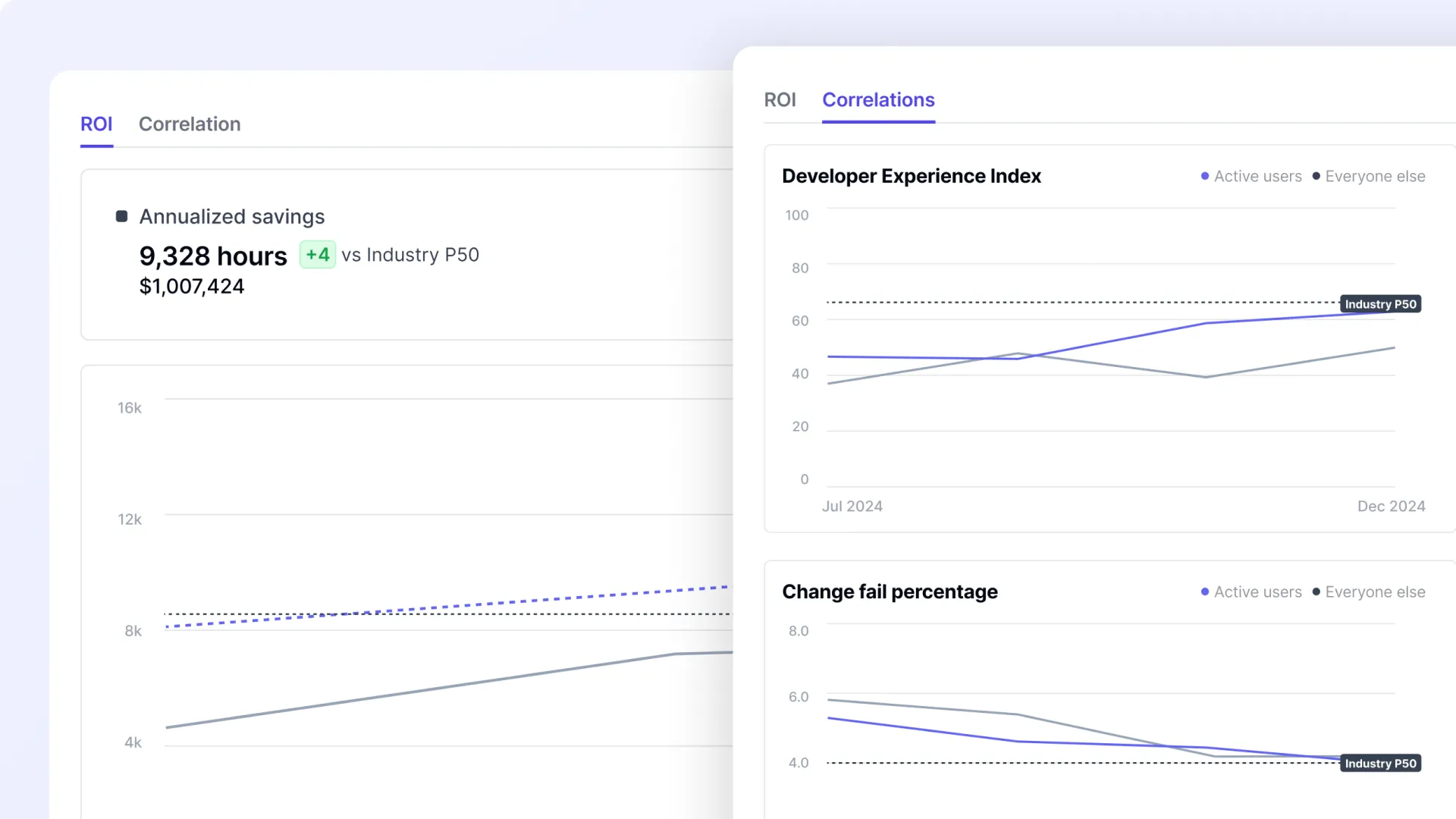Click the vs Industry P50 comparison text
Screen dimensions: 1456x819
[x=410, y=256]
